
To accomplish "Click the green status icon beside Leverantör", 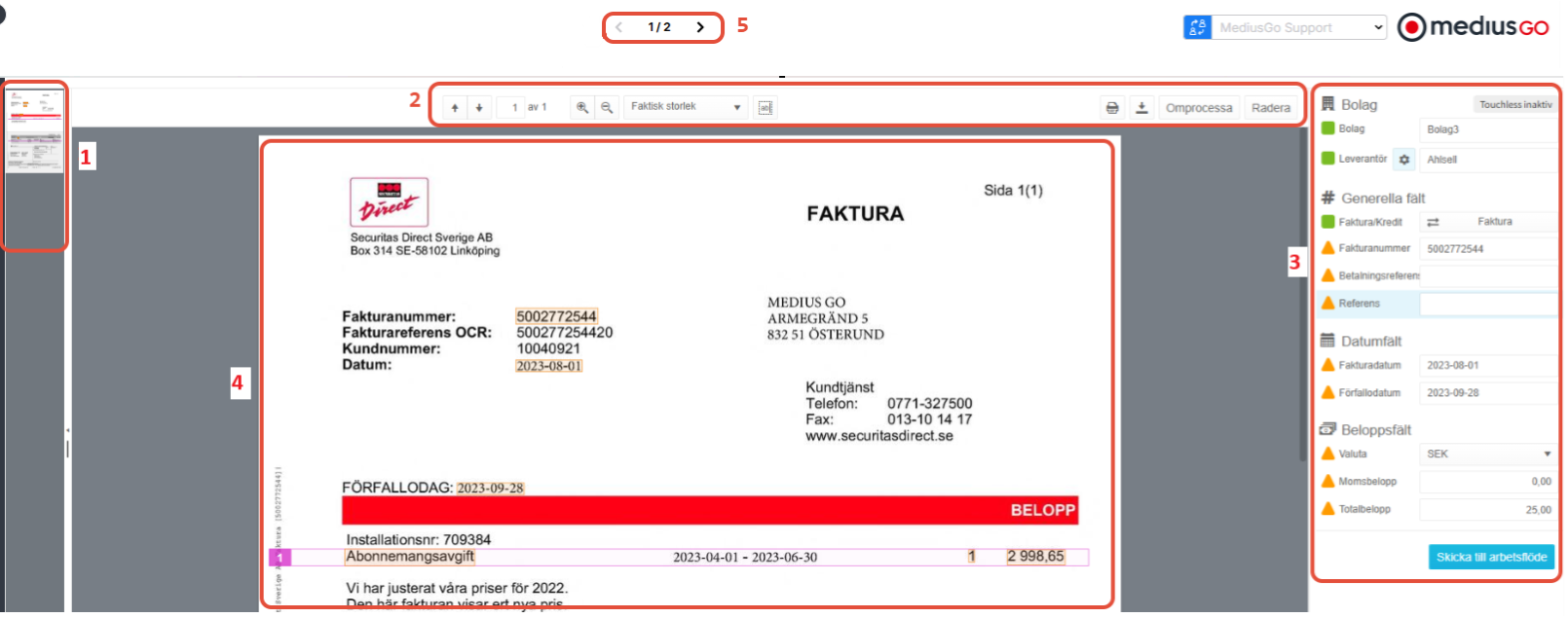I will (x=1327, y=159).
